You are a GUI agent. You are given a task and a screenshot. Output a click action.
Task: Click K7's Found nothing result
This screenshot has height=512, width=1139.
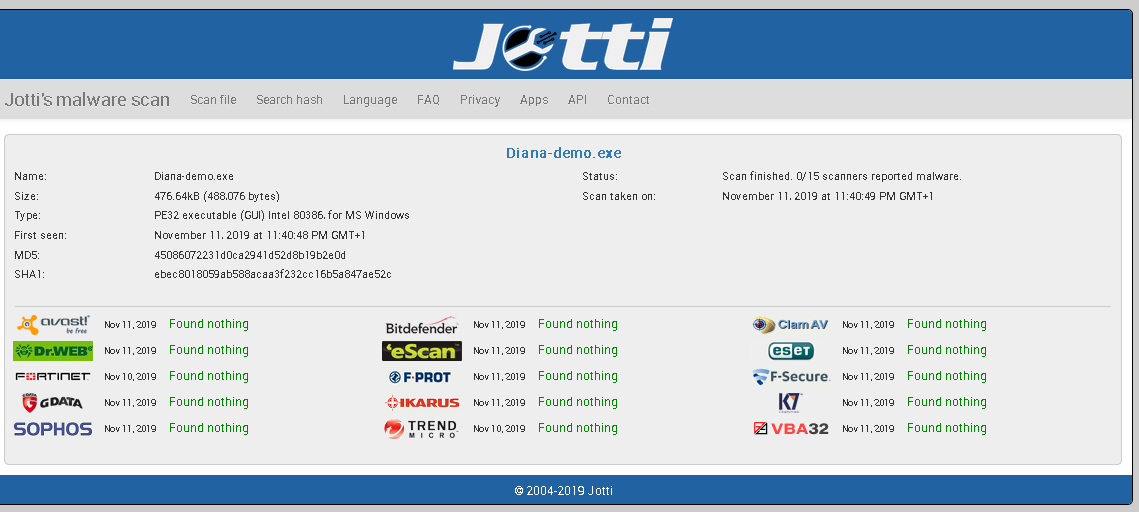(x=947, y=402)
